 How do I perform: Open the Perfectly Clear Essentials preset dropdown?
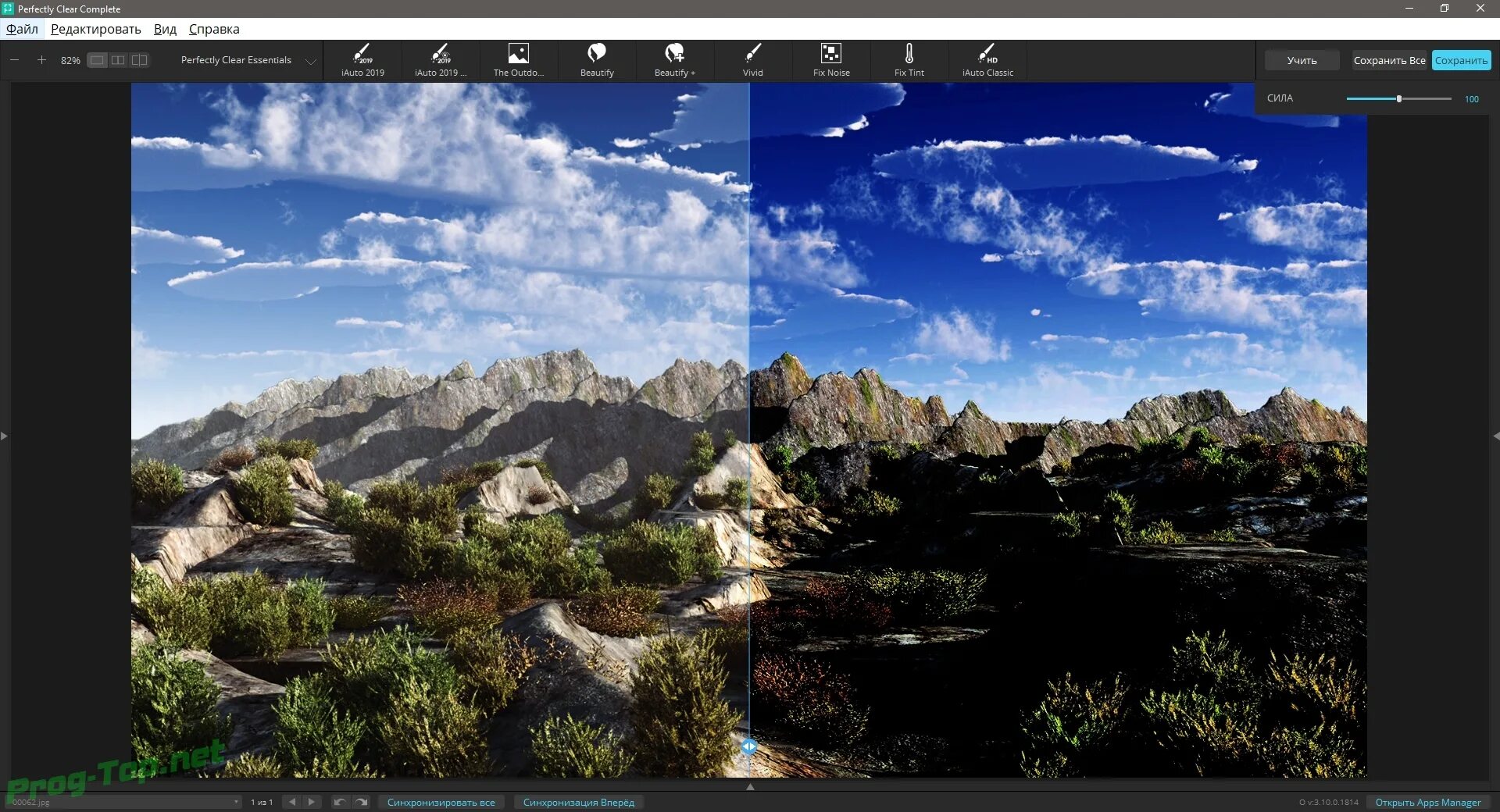coord(248,60)
